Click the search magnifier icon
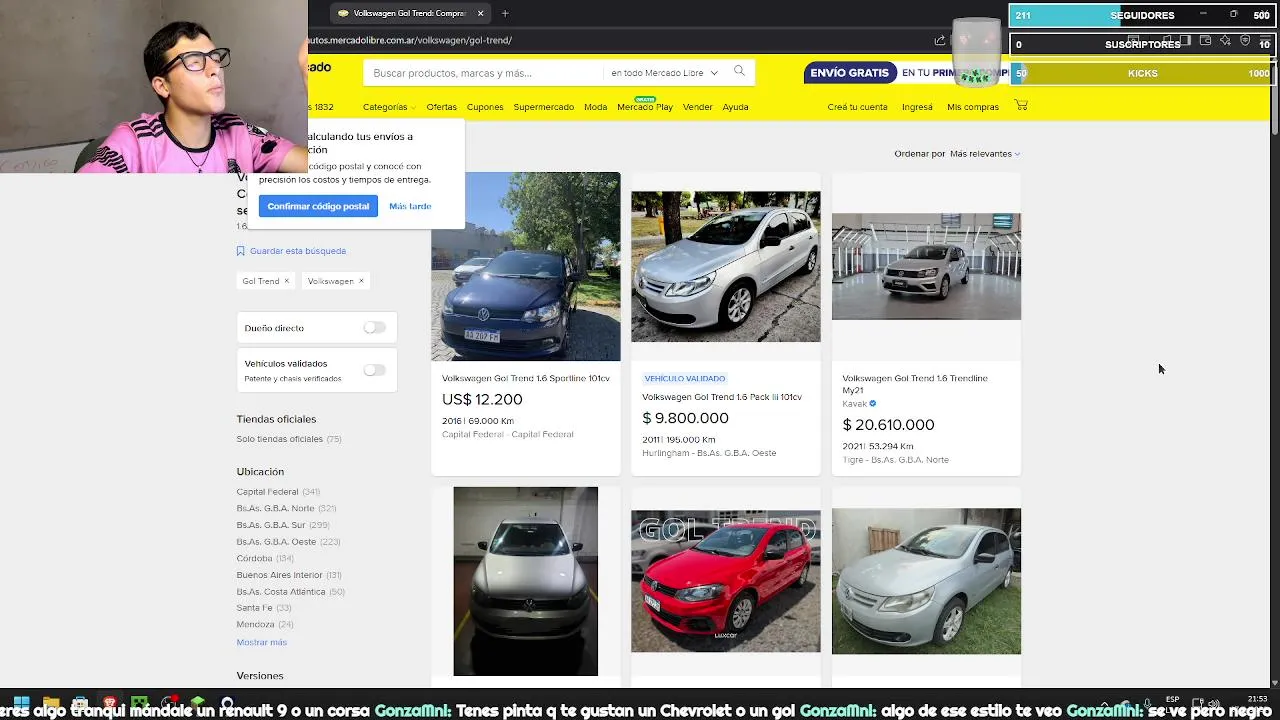Viewport: 1280px width, 720px height. (x=739, y=71)
